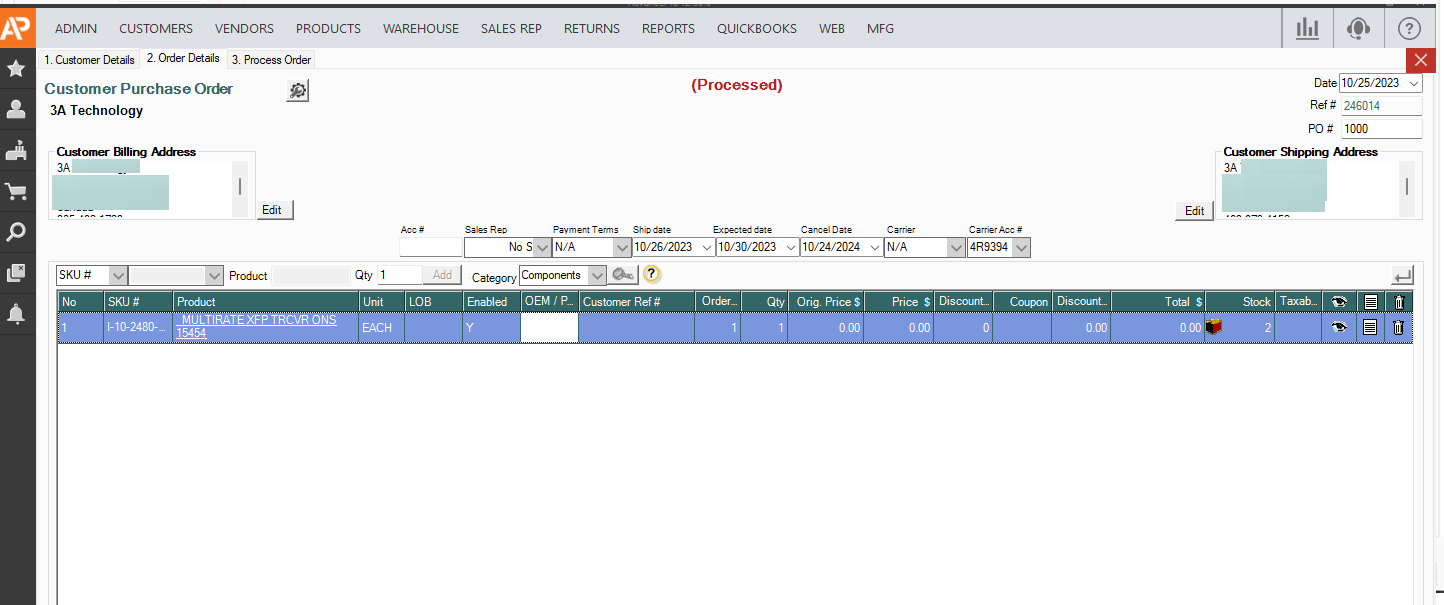Open the Payment Terms dropdown

point(622,247)
